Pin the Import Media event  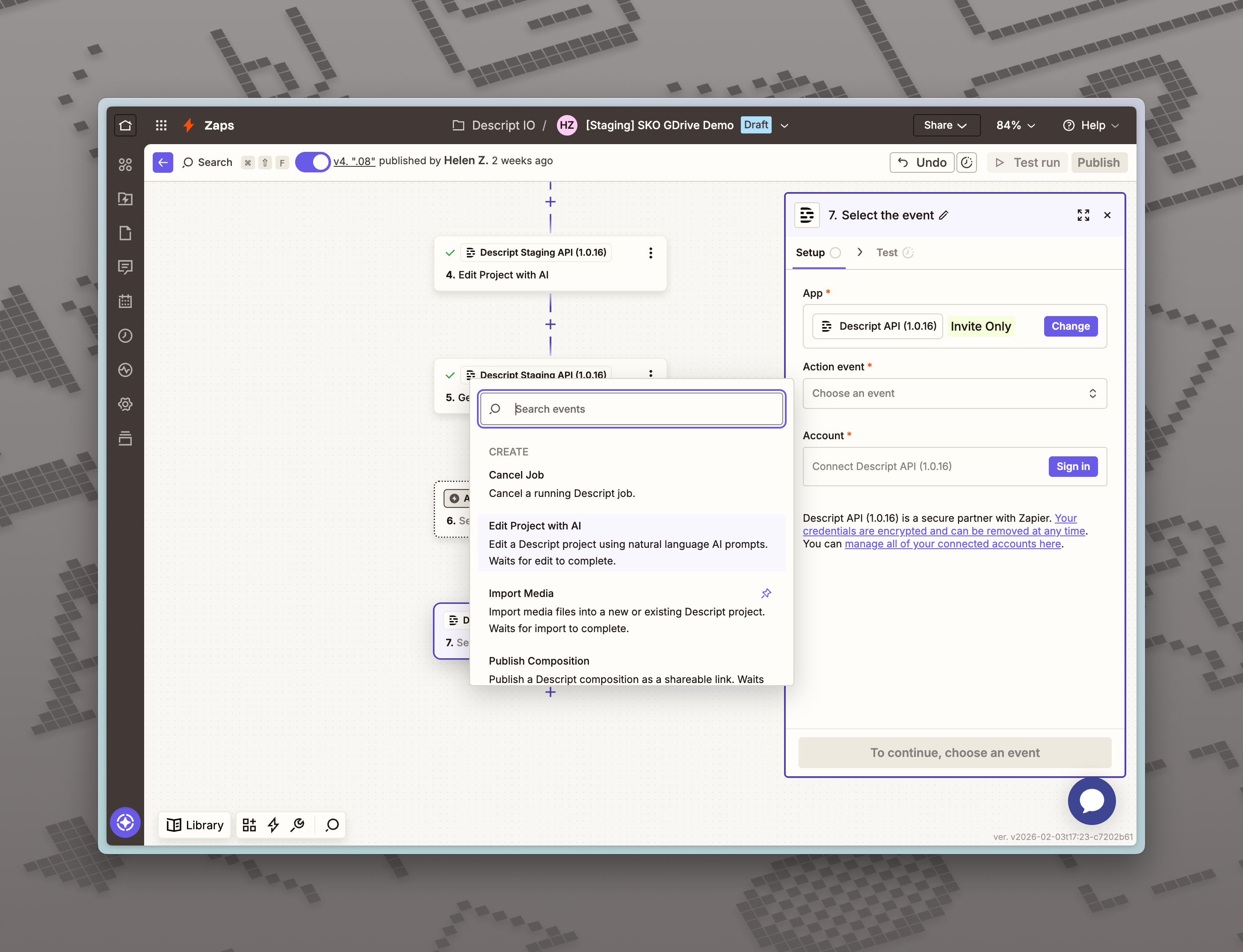click(x=766, y=593)
